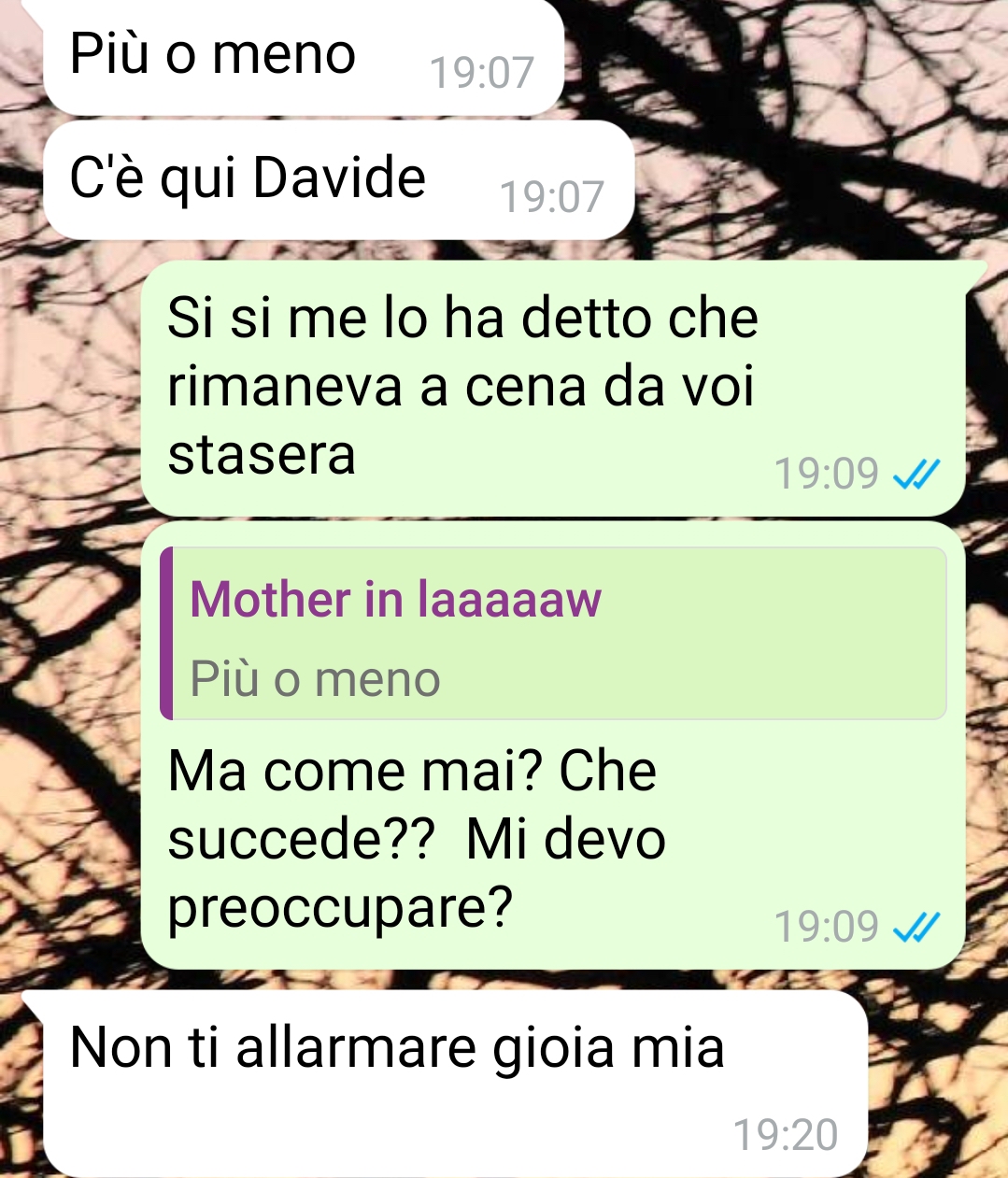1008x1178 pixels.
Task: Click the purple bar of the quoted reply
Action: pos(166,633)
